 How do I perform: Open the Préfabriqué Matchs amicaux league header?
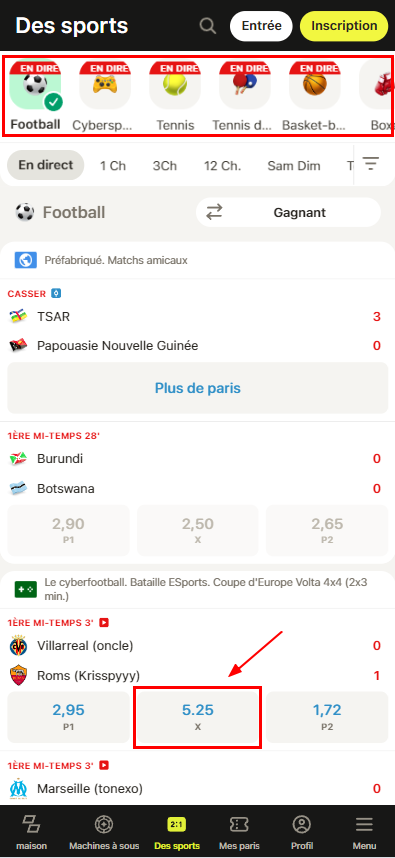[198, 260]
